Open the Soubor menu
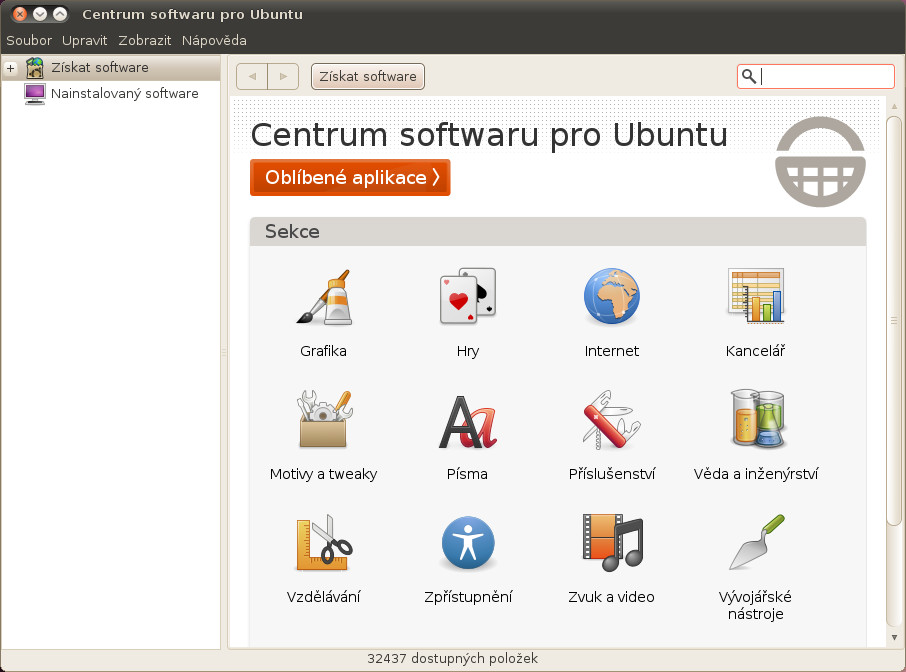906x672 pixels. [28, 41]
